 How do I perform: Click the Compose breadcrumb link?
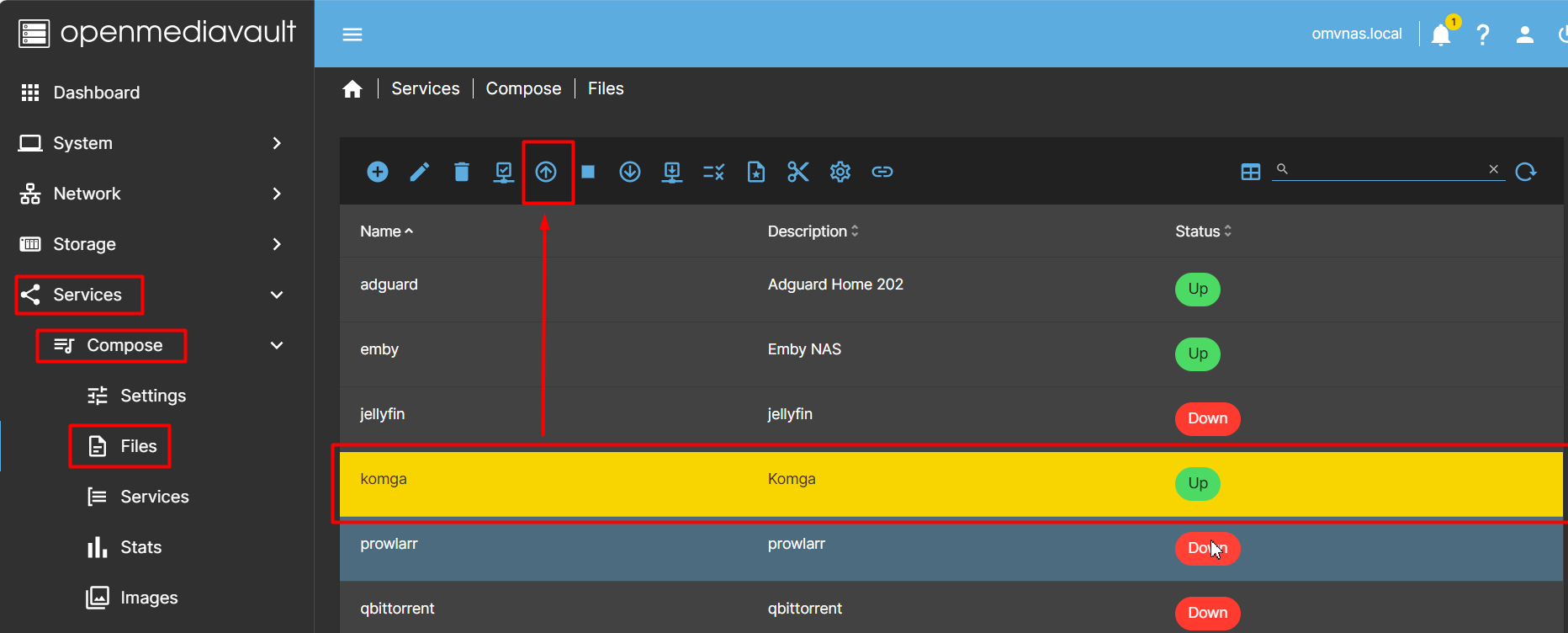tap(523, 88)
